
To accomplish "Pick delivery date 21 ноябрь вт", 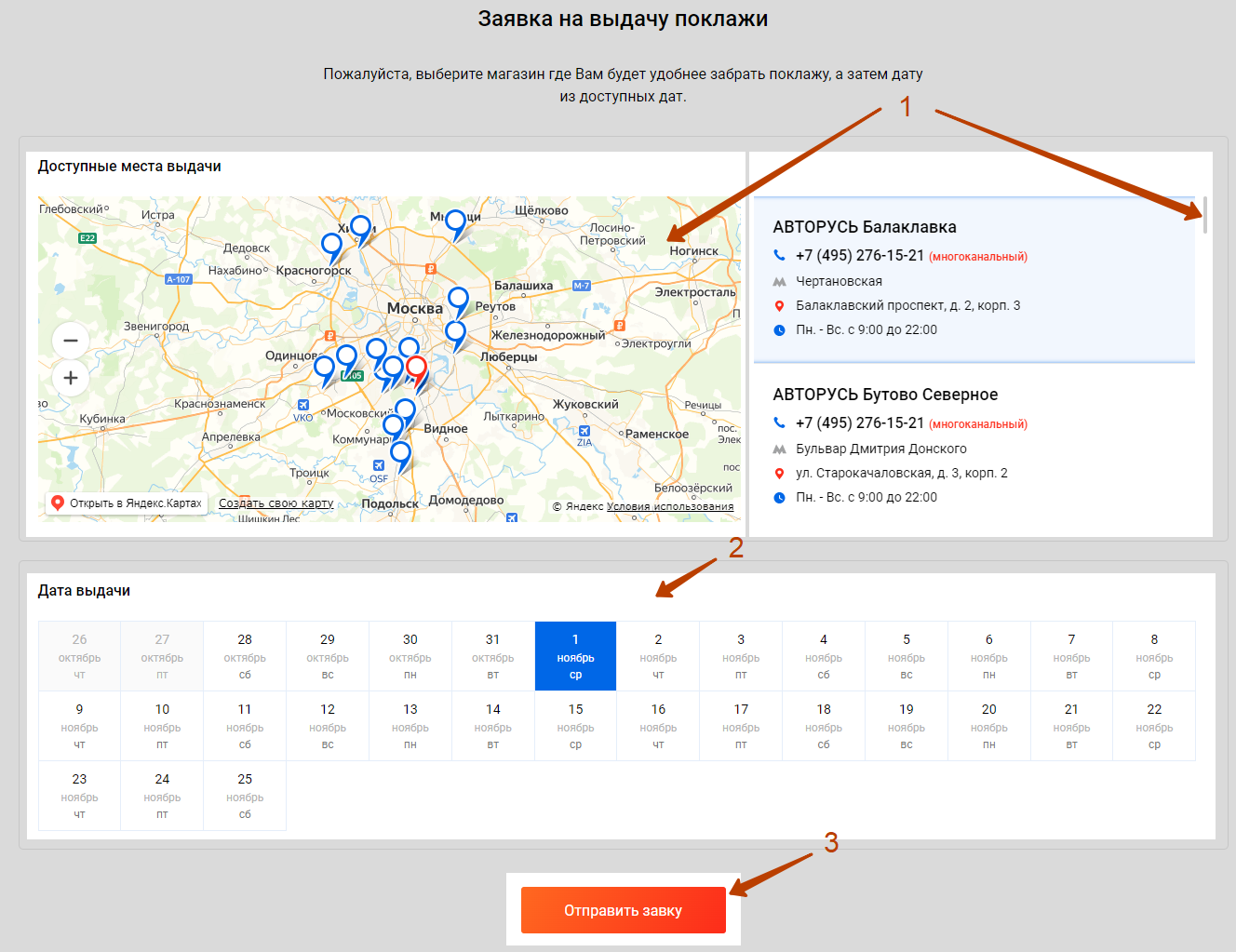I will pos(1071,726).
